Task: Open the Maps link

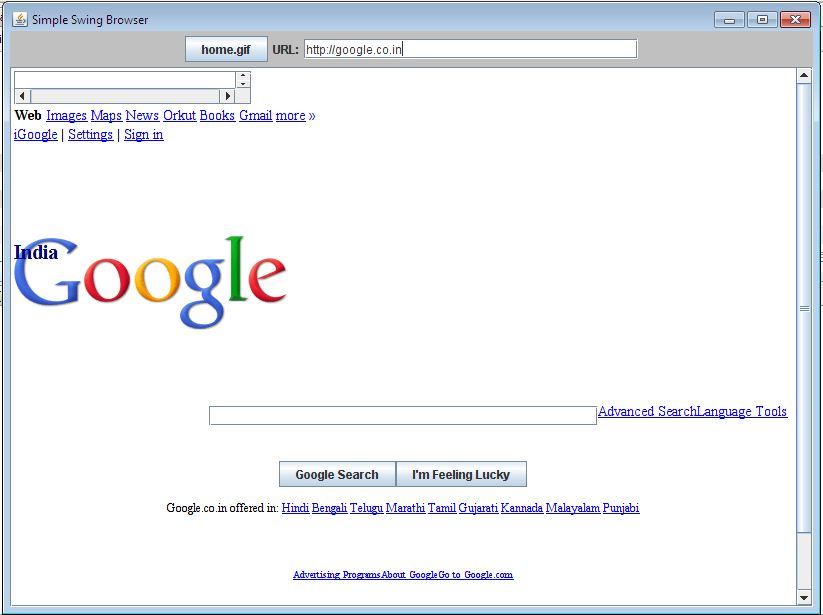Action: point(106,115)
